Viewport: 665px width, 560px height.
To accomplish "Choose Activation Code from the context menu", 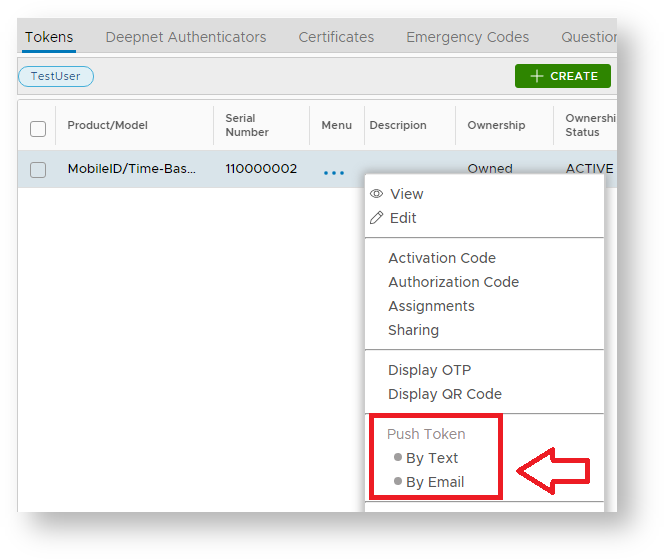I will (x=442, y=258).
